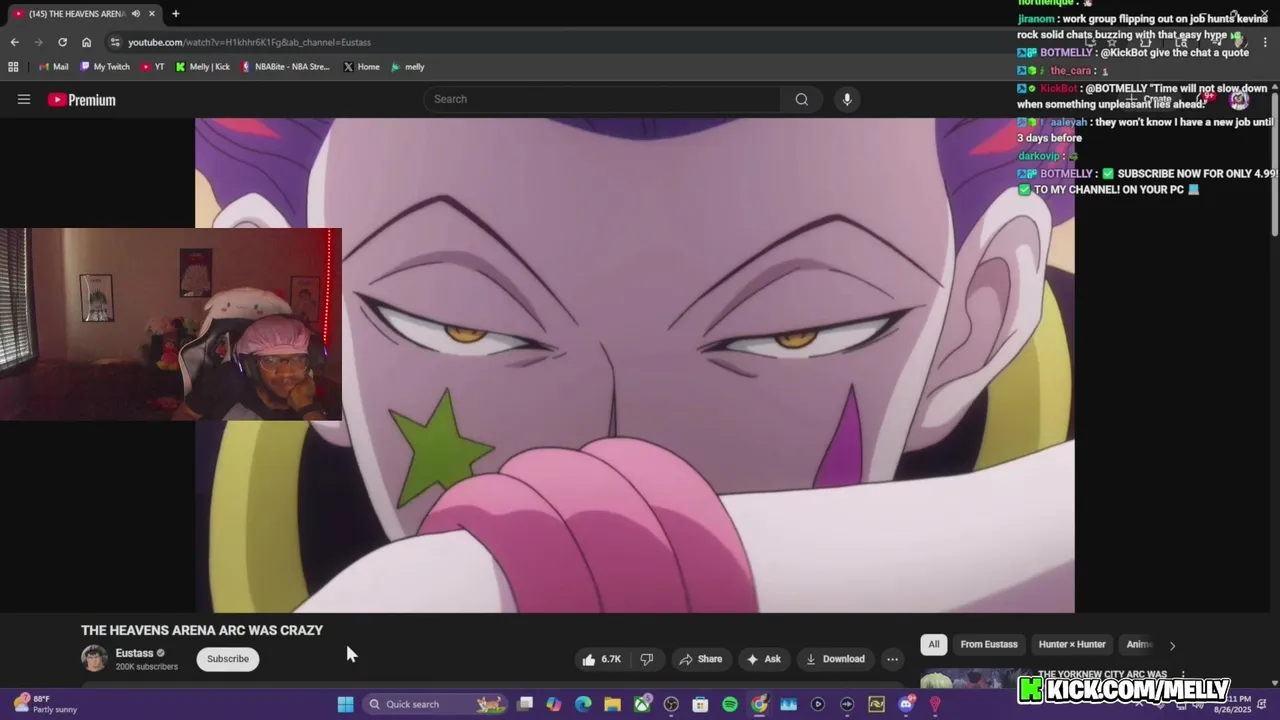
Task: Subscribe to Eustass channel
Action: tap(228, 659)
